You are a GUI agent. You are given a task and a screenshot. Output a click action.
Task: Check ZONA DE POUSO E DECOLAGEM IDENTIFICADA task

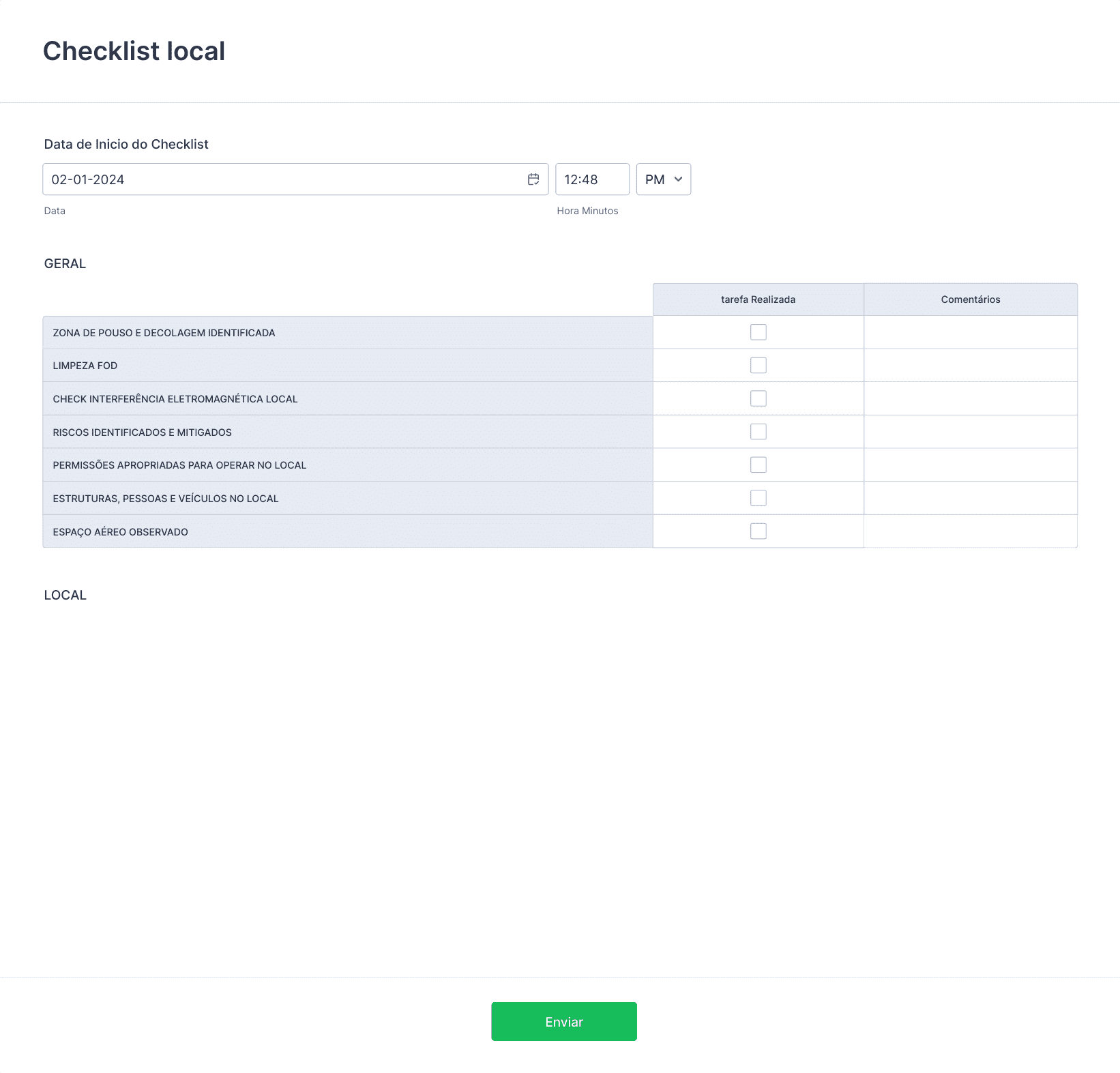(x=758, y=332)
